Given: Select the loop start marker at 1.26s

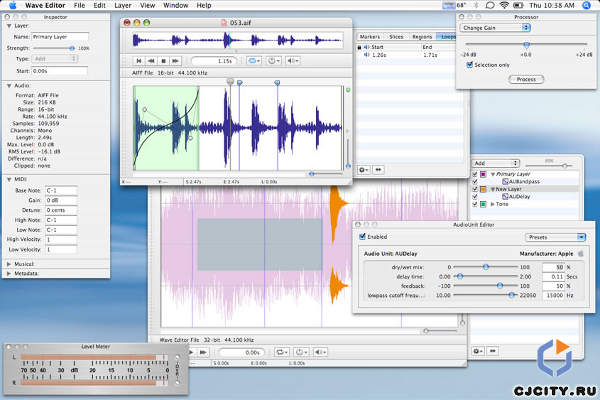Looking at the screenshot, I should [240, 83].
